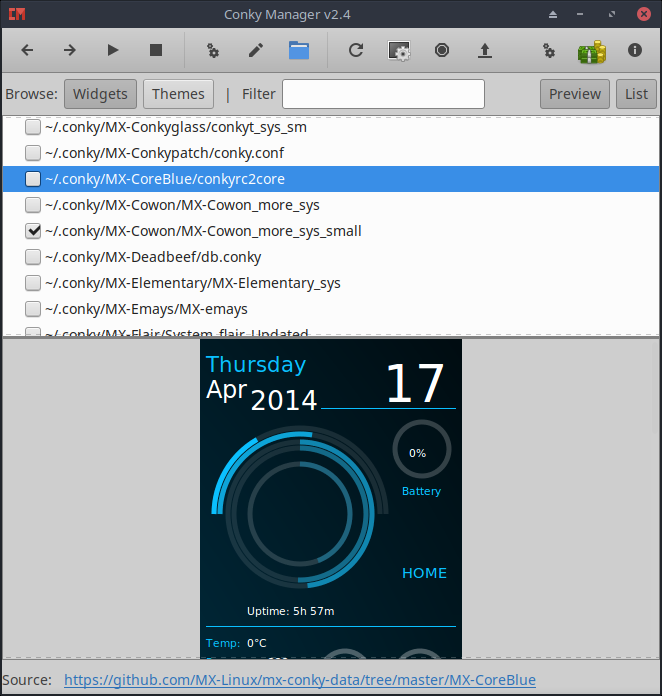Click the MX-CoreBlue widget preview image
This screenshot has width=662, height=696.
[x=331, y=499]
